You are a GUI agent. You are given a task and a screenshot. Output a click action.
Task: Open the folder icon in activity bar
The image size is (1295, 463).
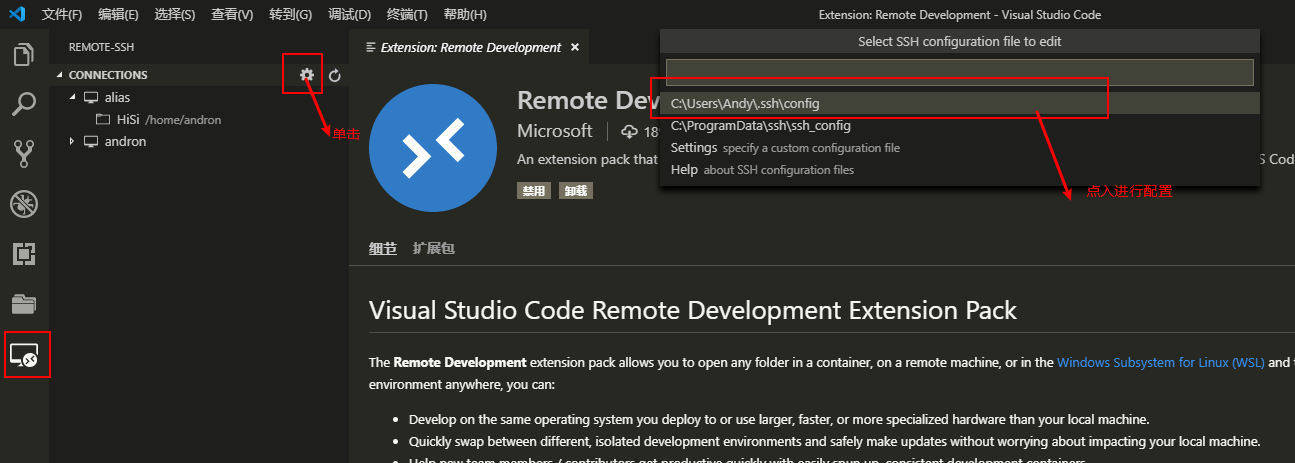[24, 304]
